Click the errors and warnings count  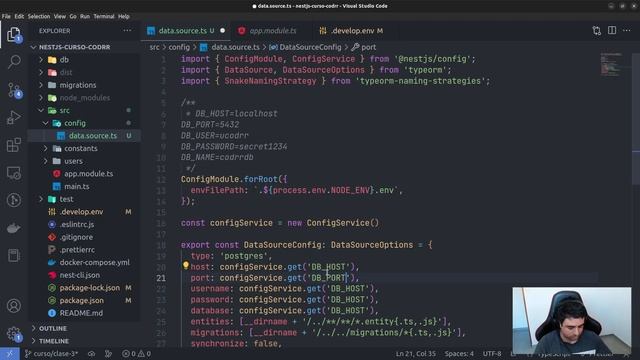click(137, 354)
